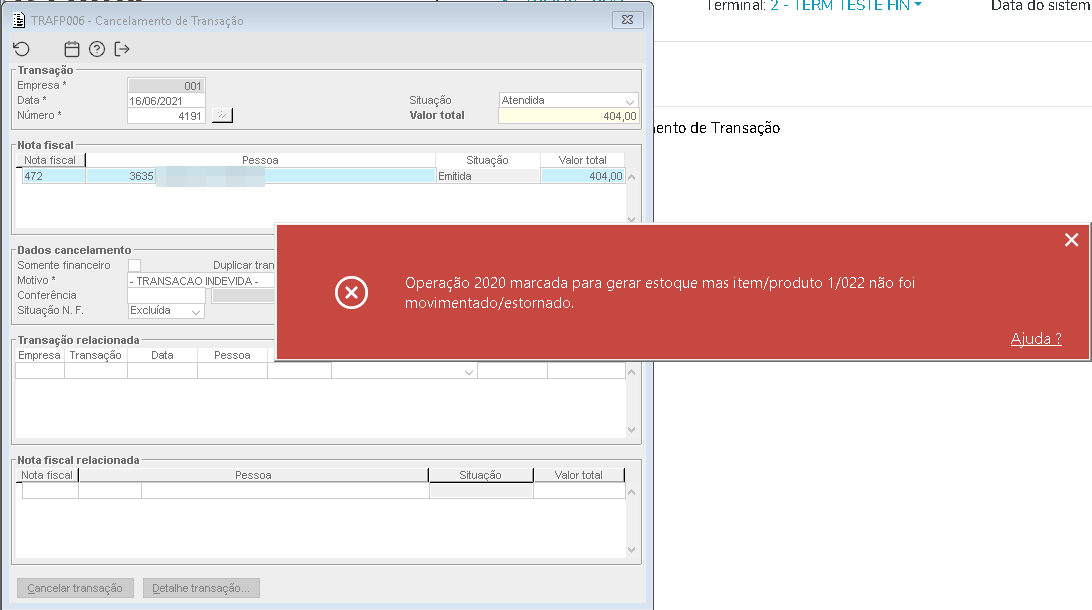Click the Motivo field TRANSACAO INDEVIDA
The width and height of the screenshot is (1092, 610).
(201, 281)
